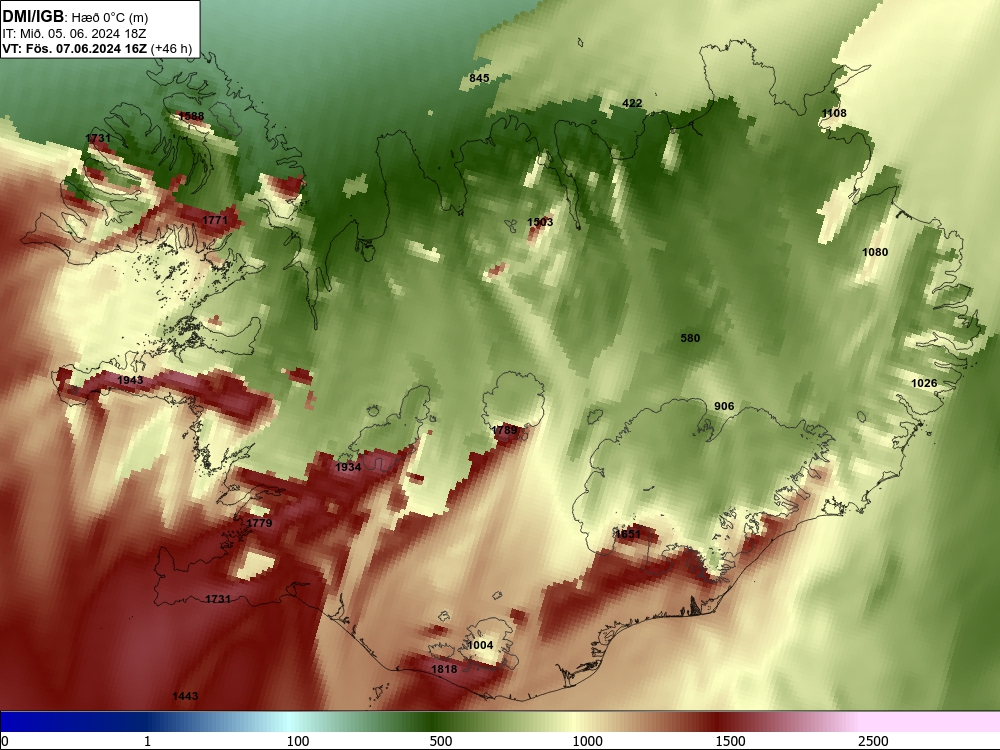Screen dimensions: 1000x750
Task: Click the 1651 height label
Action: (x=628, y=534)
